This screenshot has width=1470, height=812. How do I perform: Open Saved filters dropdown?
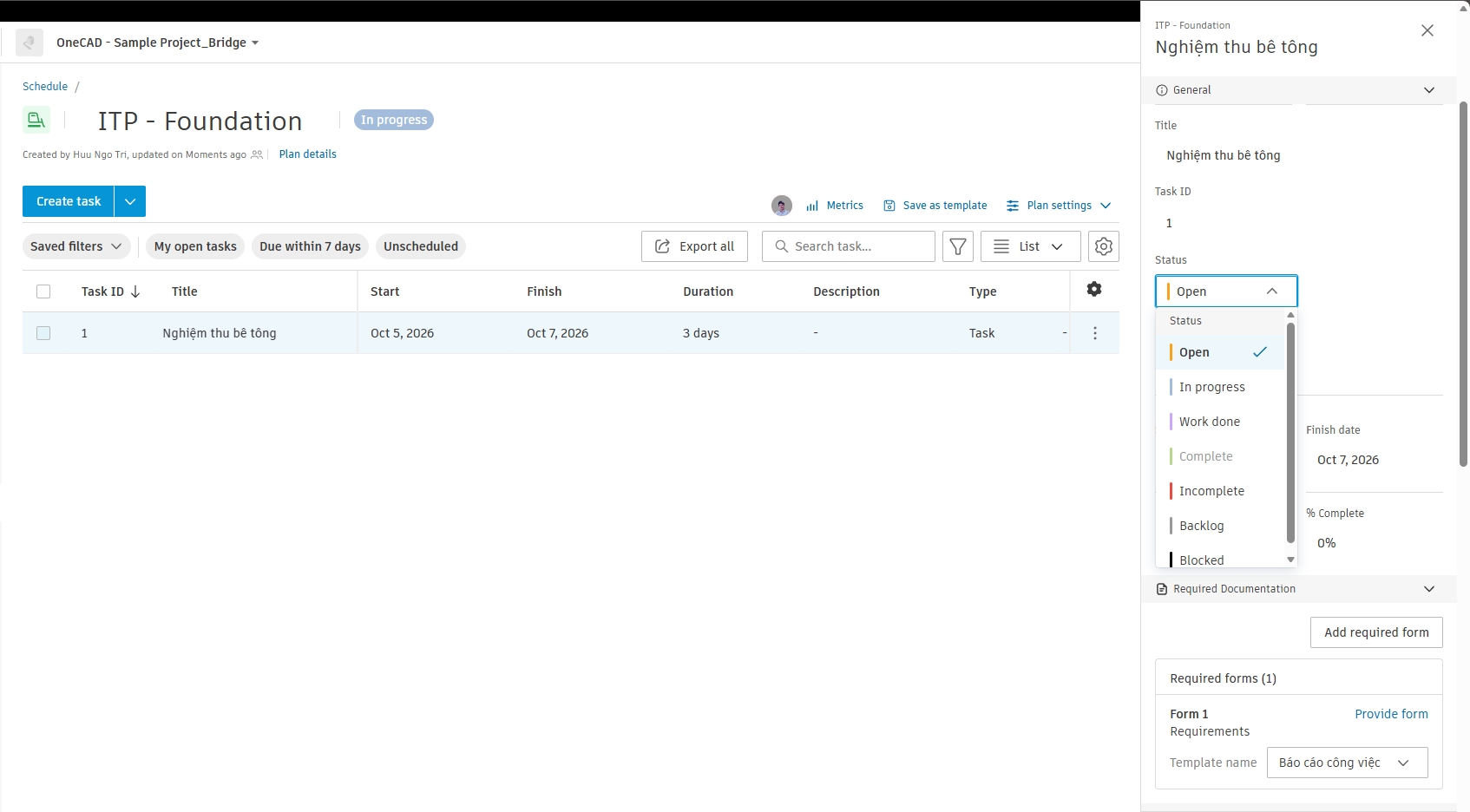coord(76,246)
